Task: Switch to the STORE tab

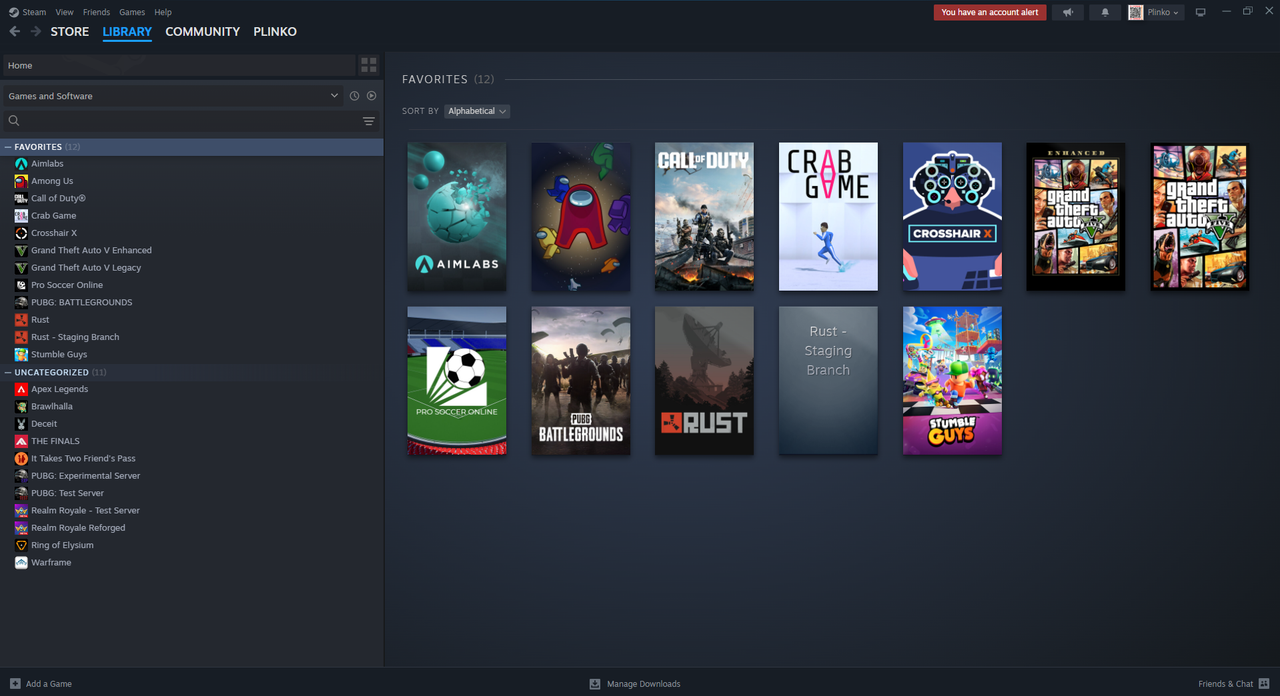Action: (x=70, y=32)
